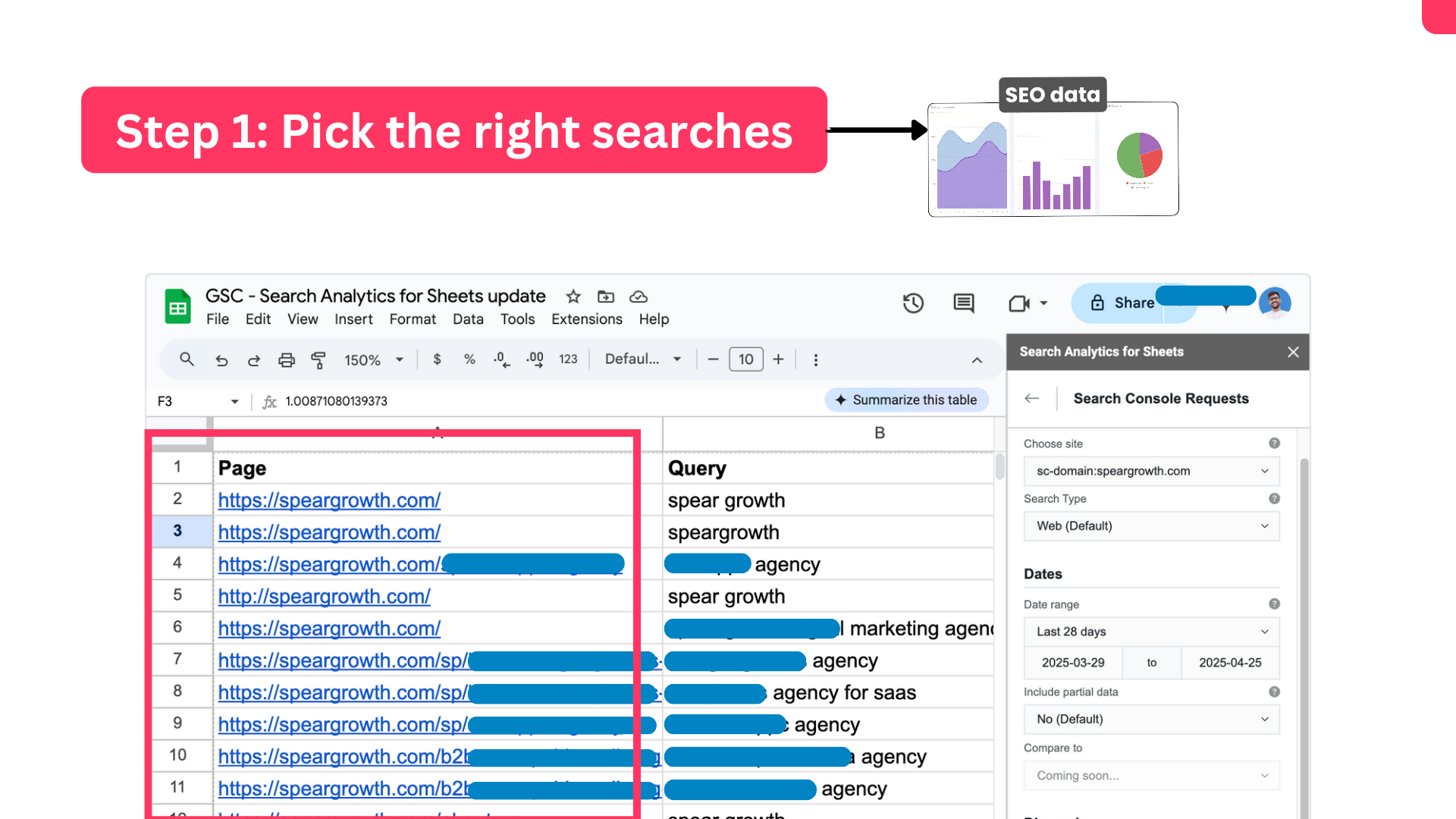Increase decimal places
This screenshot has height=819, width=1456.
click(535, 359)
